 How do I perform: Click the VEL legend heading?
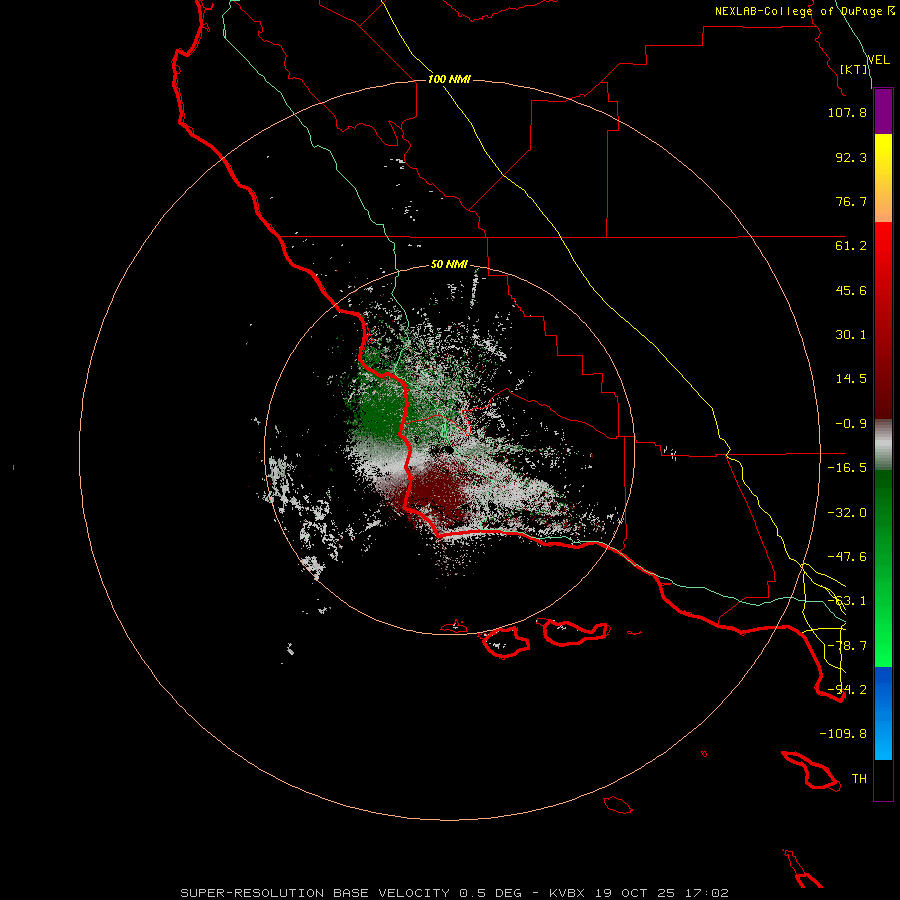(x=878, y=59)
